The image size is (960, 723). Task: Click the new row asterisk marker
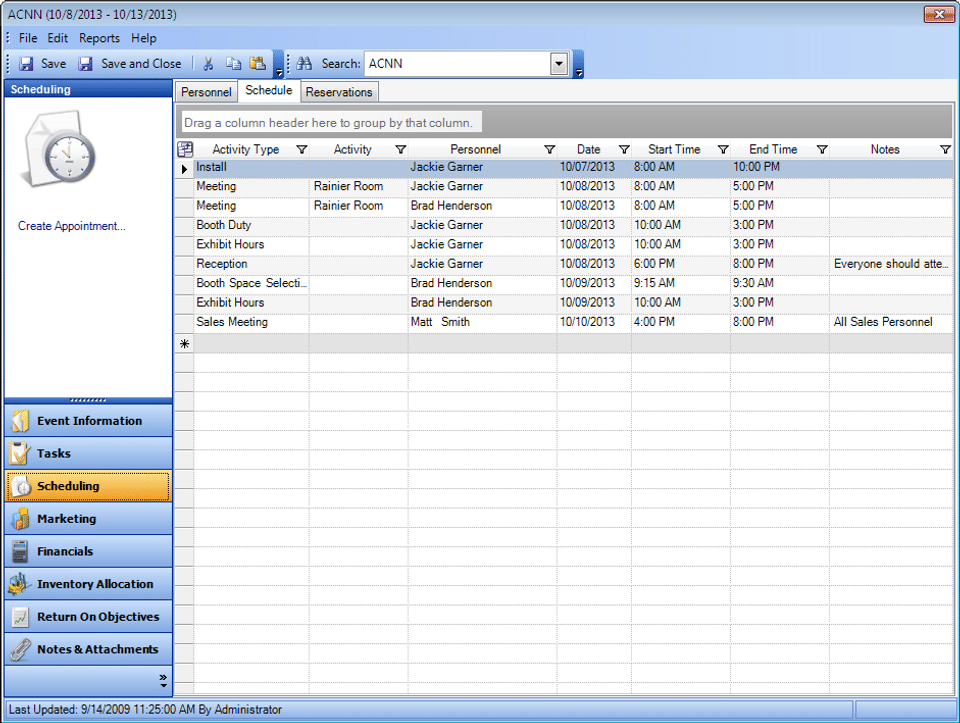coord(184,343)
